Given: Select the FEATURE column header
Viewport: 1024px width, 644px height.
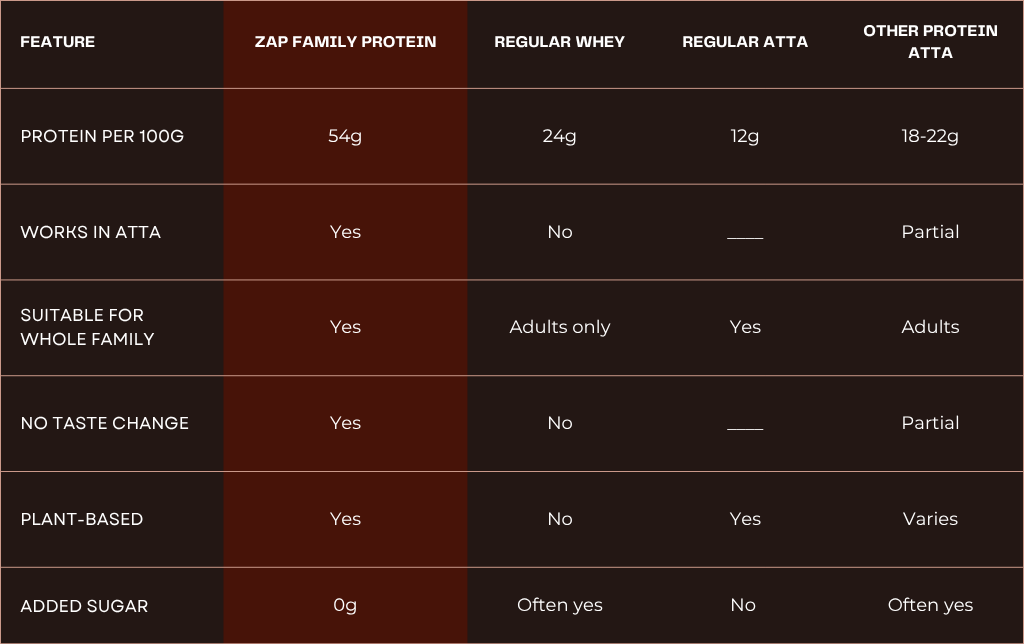Looking at the screenshot, I should (x=58, y=42).
